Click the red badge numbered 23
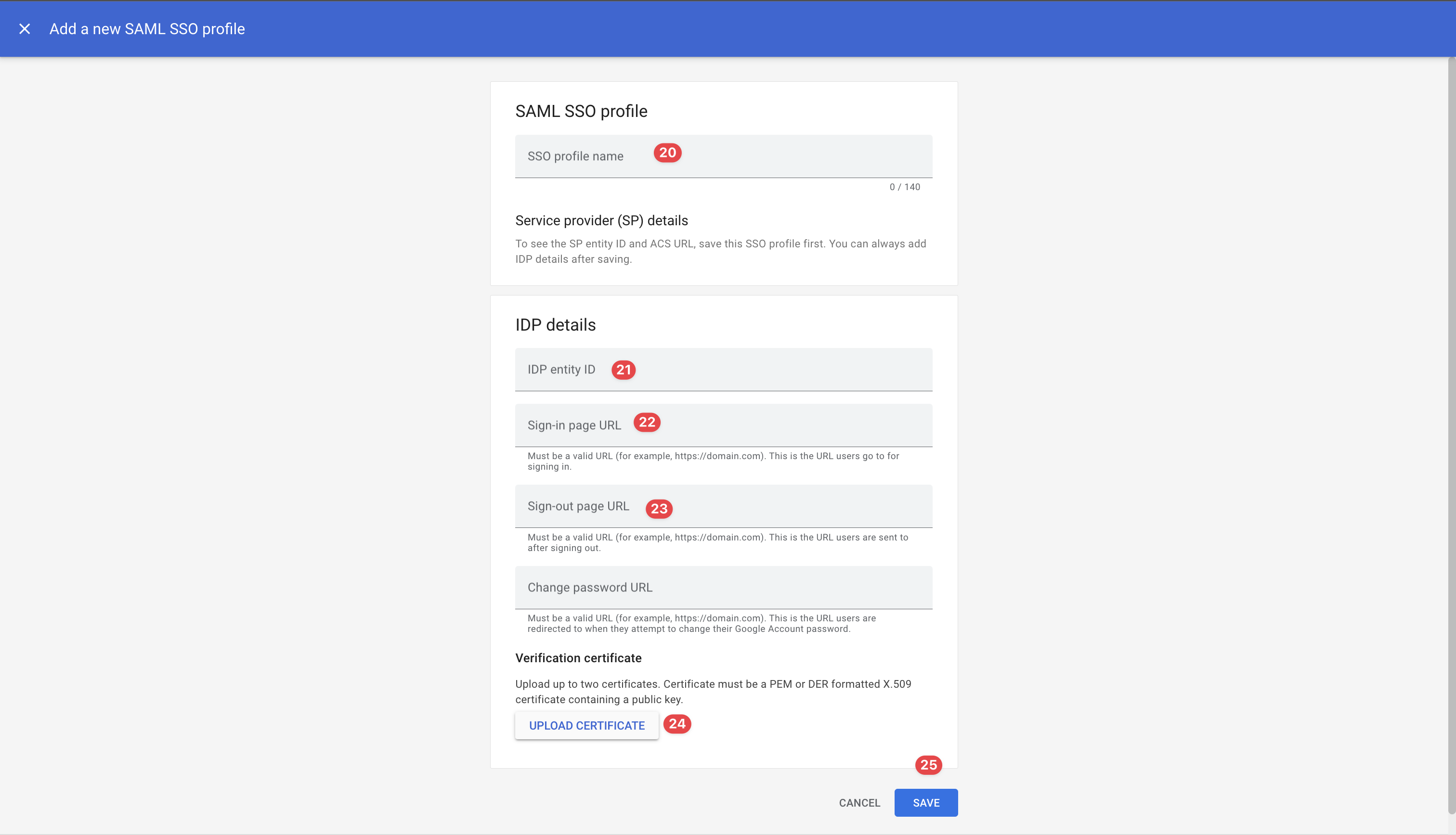Image resolution: width=1456 pixels, height=835 pixels. click(x=659, y=509)
